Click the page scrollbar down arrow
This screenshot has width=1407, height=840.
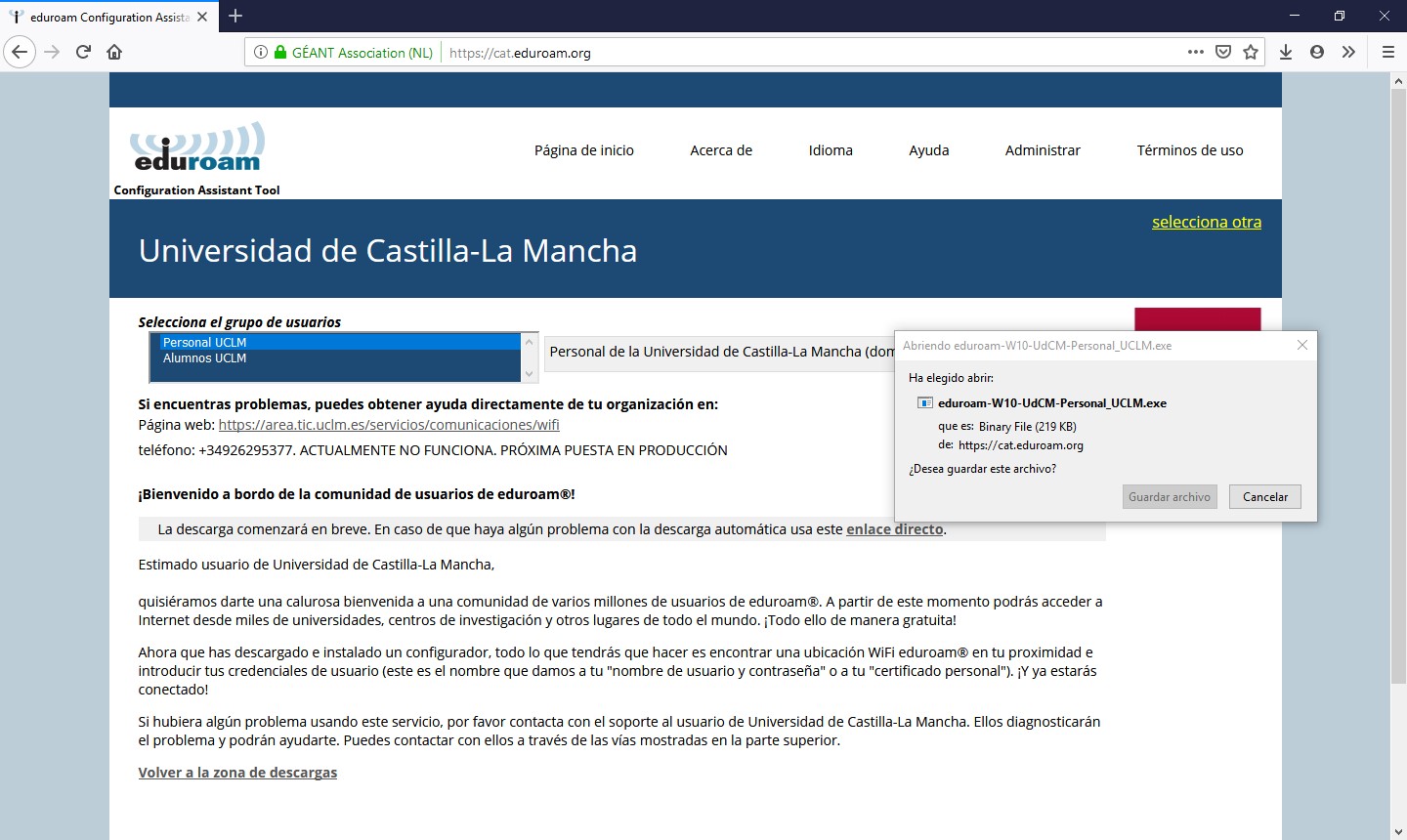pyautogui.click(x=1398, y=831)
